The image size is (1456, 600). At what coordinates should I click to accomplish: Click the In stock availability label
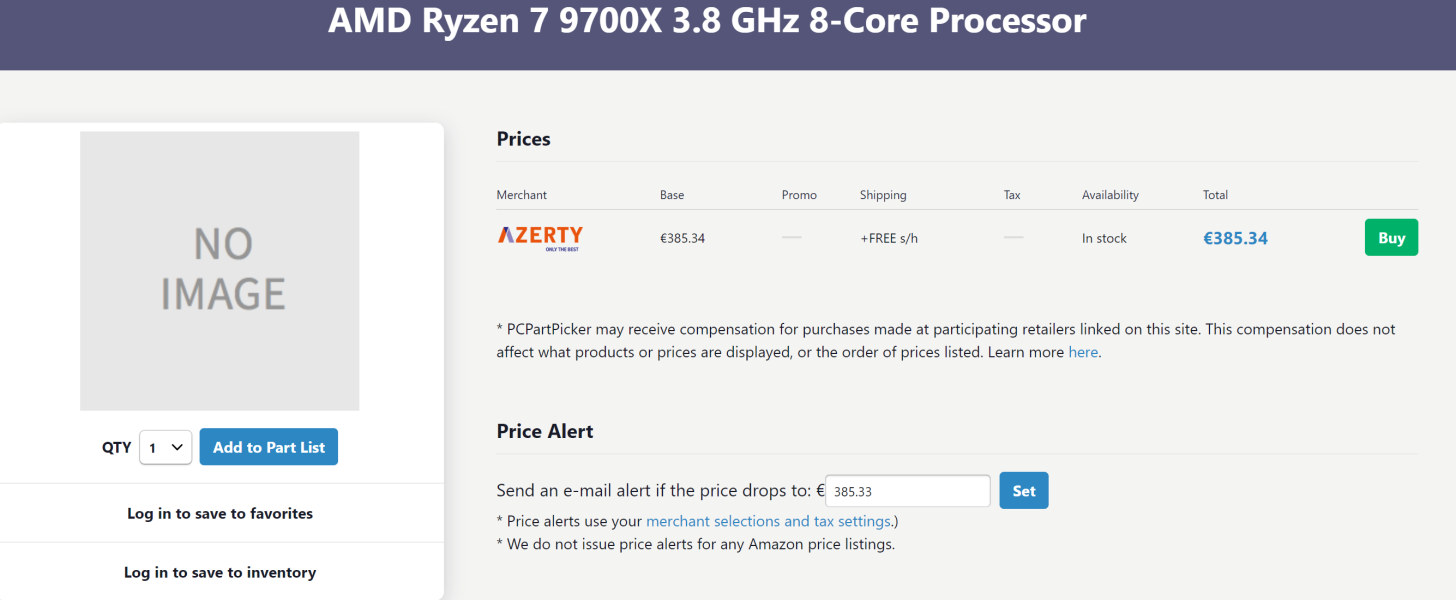1104,237
